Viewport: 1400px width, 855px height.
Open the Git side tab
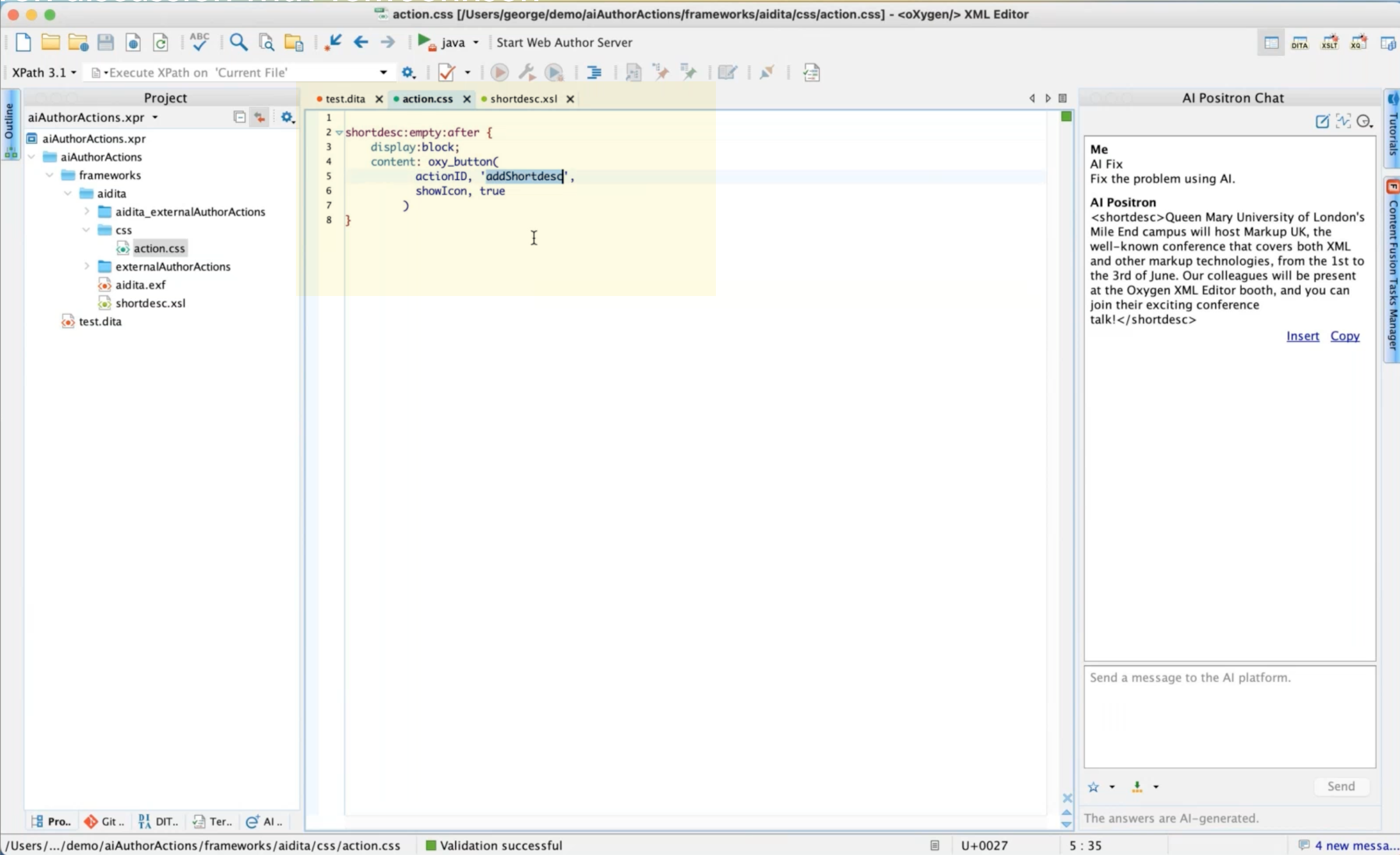pos(104,821)
